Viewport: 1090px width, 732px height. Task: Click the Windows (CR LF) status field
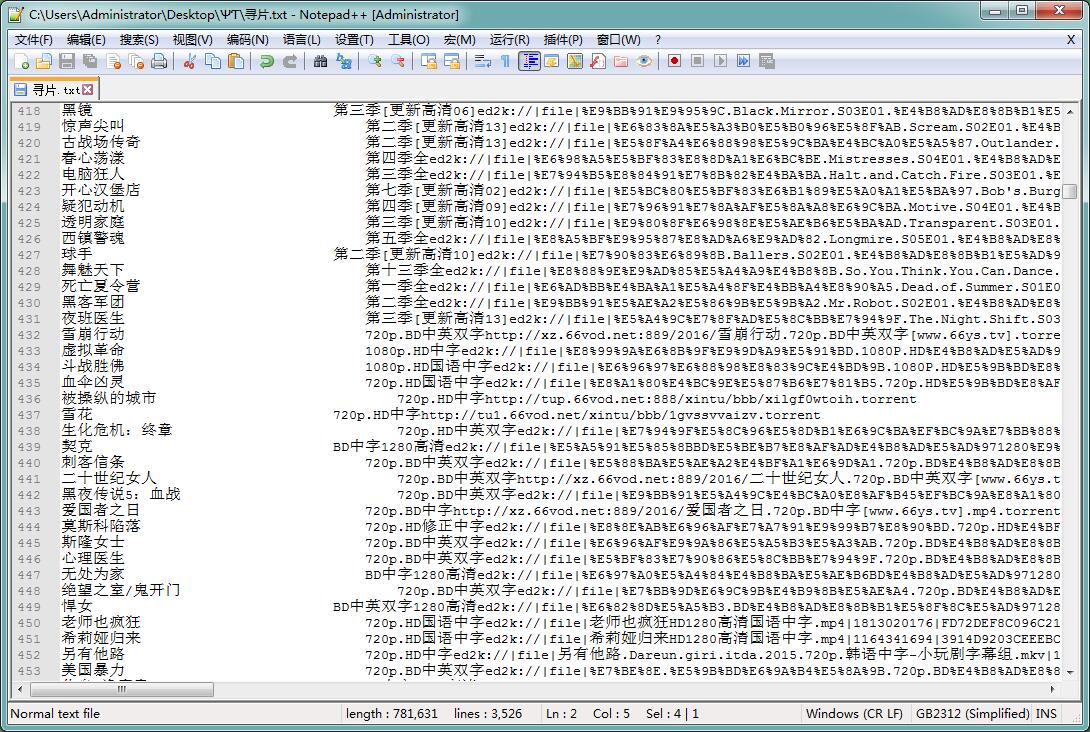[854, 714]
